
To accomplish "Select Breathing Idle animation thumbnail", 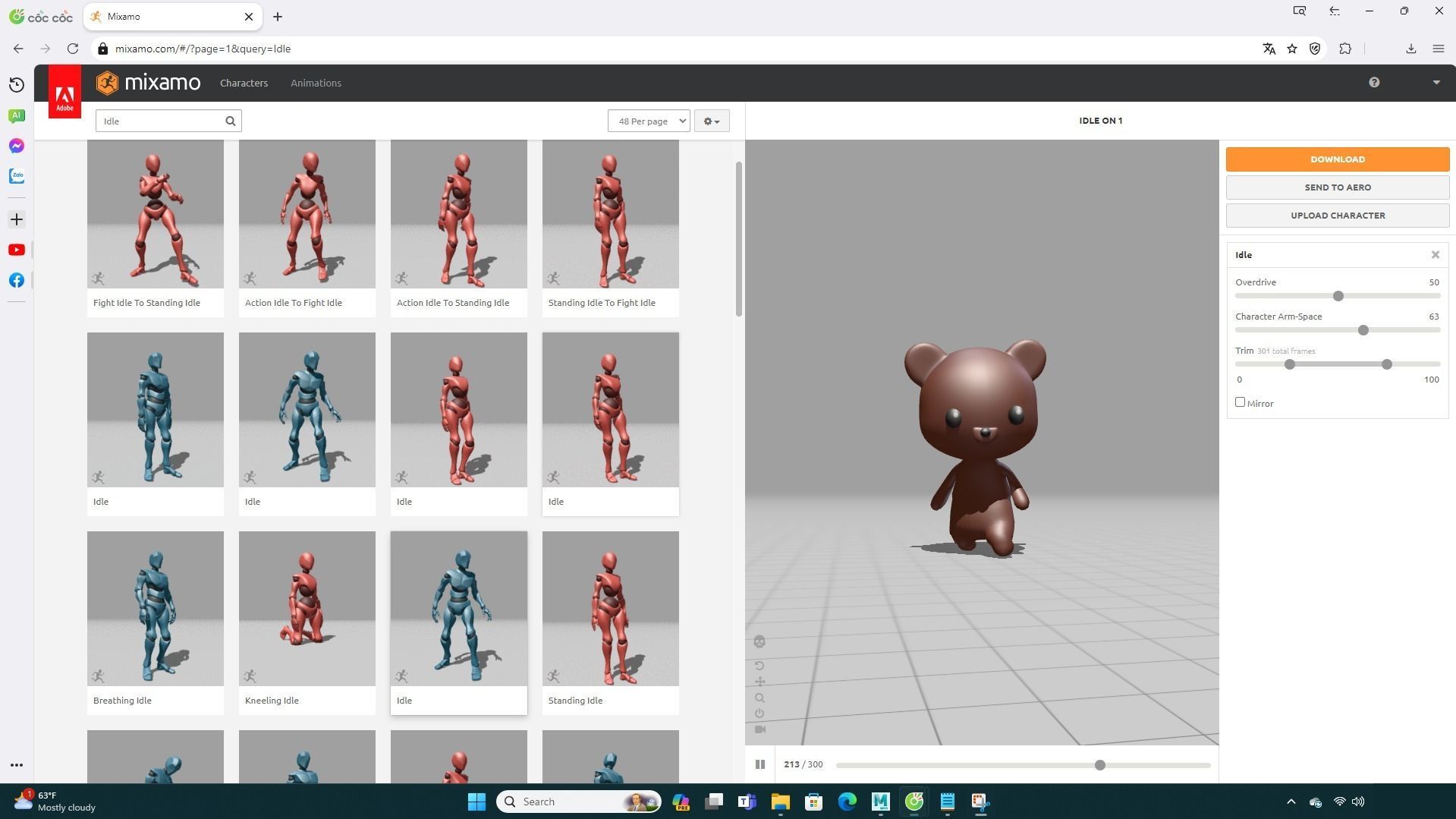I will [156, 609].
